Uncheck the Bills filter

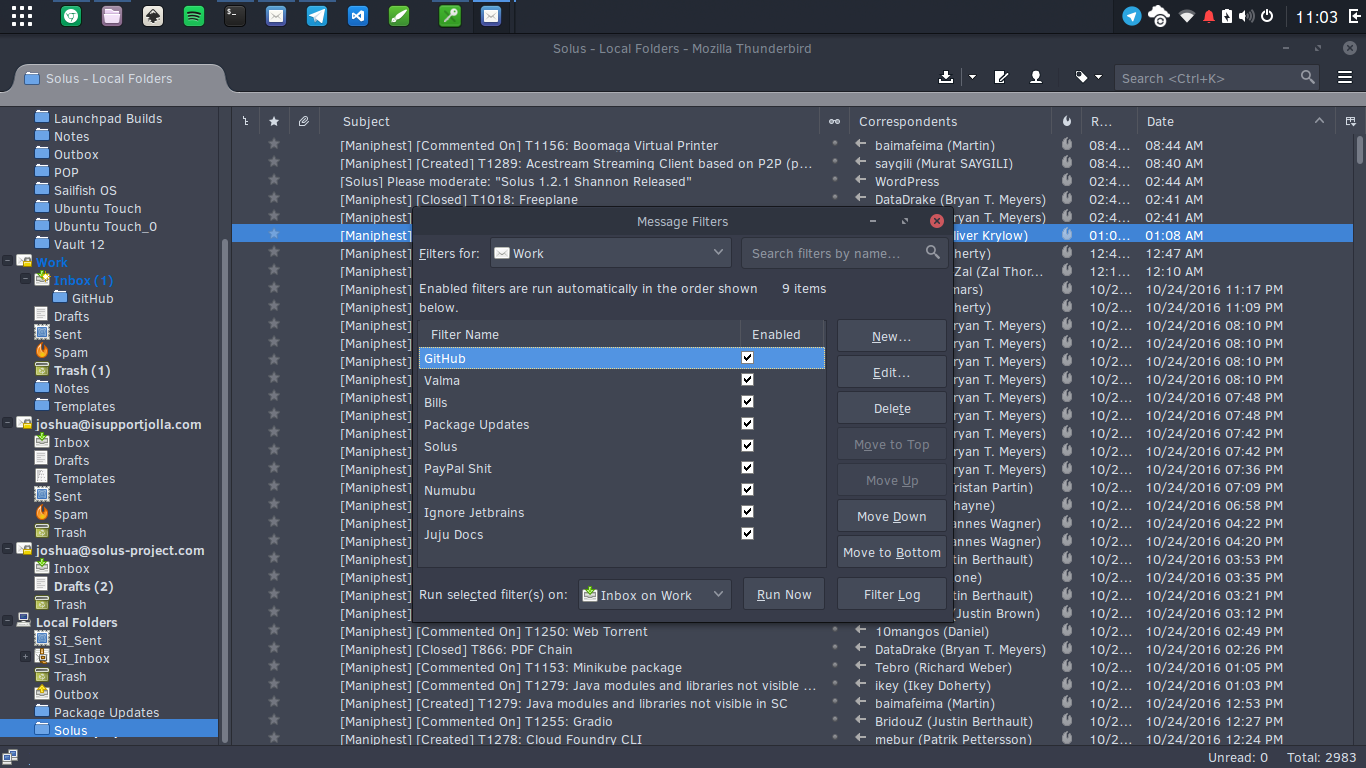click(747, 402)
